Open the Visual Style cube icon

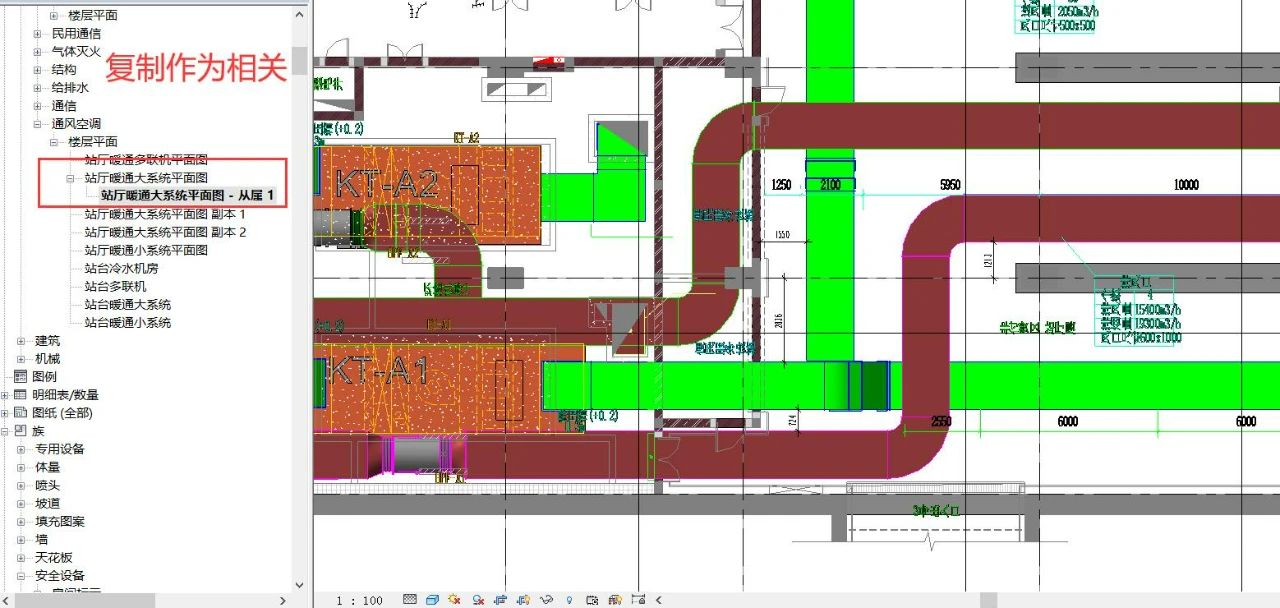coord(432,600)
